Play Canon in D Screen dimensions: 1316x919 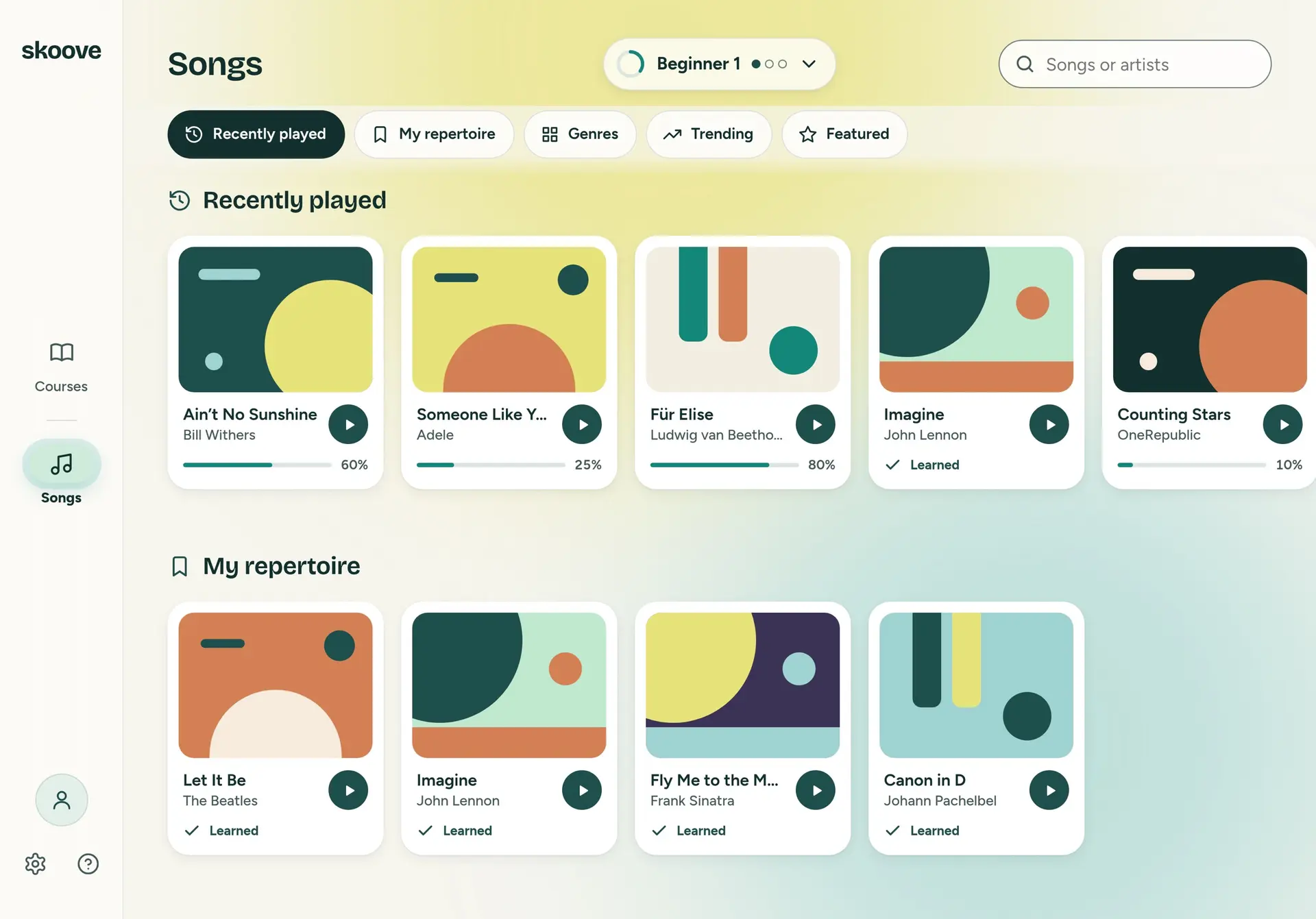[1049, 790]
